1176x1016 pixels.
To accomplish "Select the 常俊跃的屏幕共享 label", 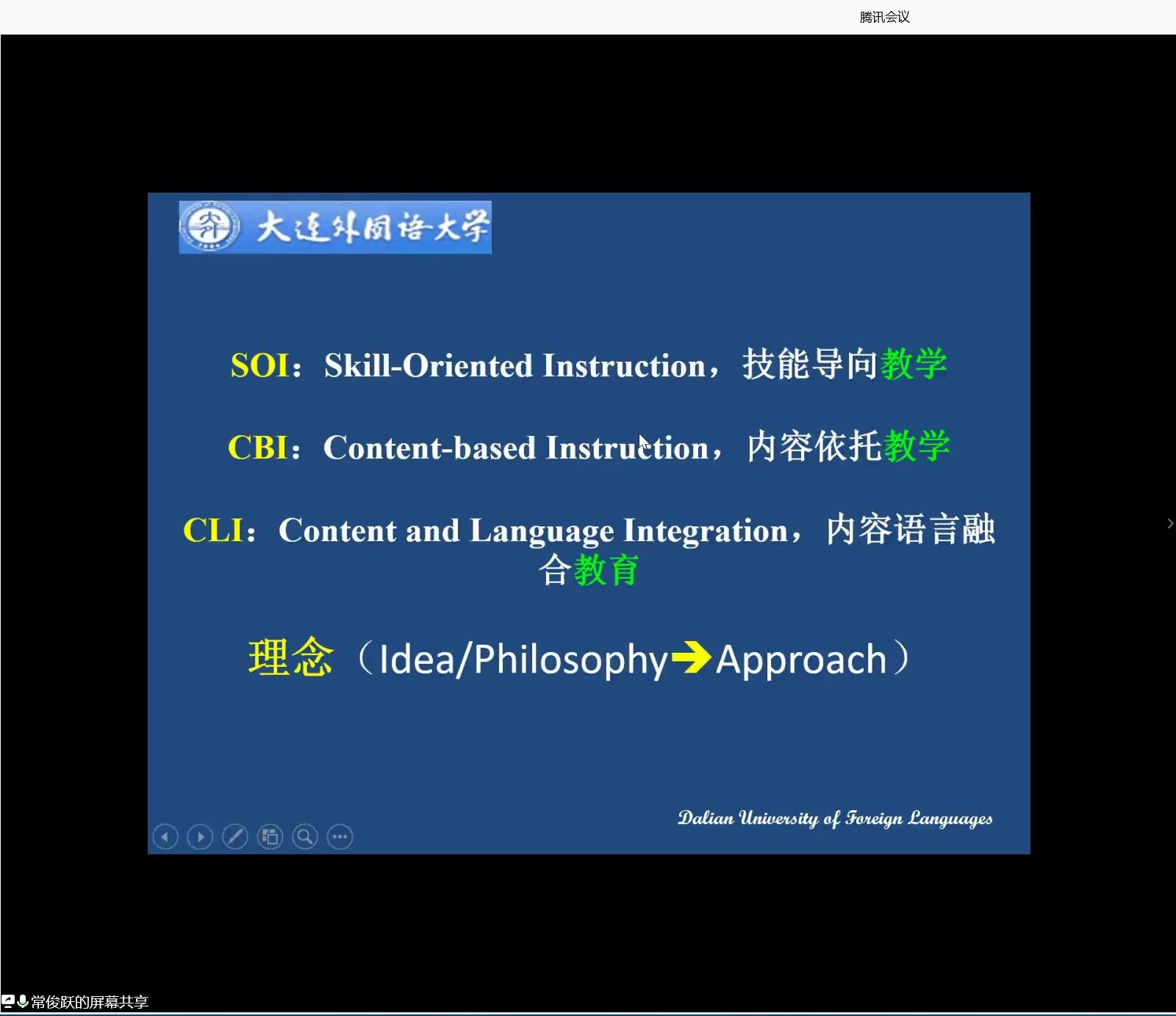I will (x=90, y=1002).
